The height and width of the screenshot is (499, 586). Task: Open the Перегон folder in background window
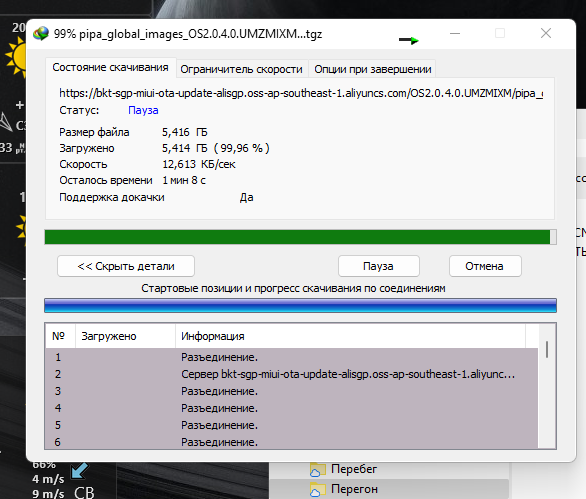354,489
